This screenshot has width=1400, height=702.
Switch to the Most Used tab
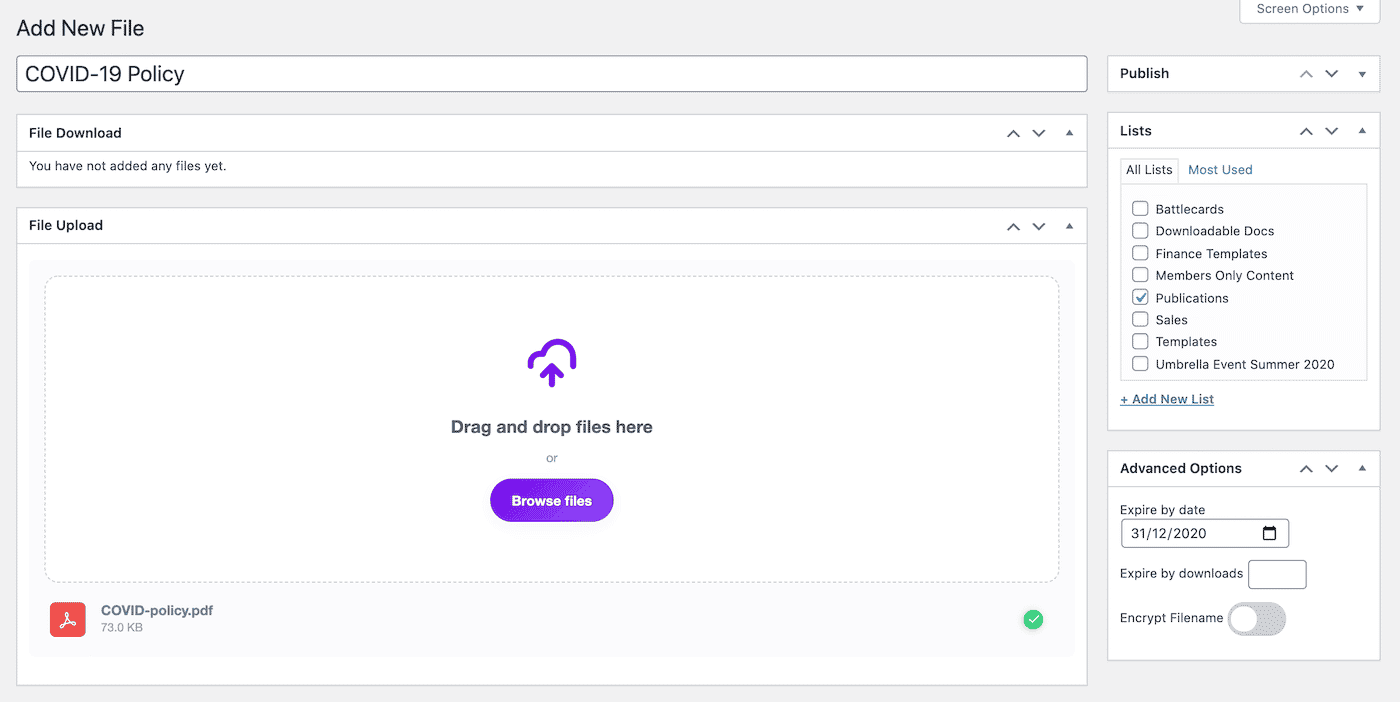click(1220, 170)
